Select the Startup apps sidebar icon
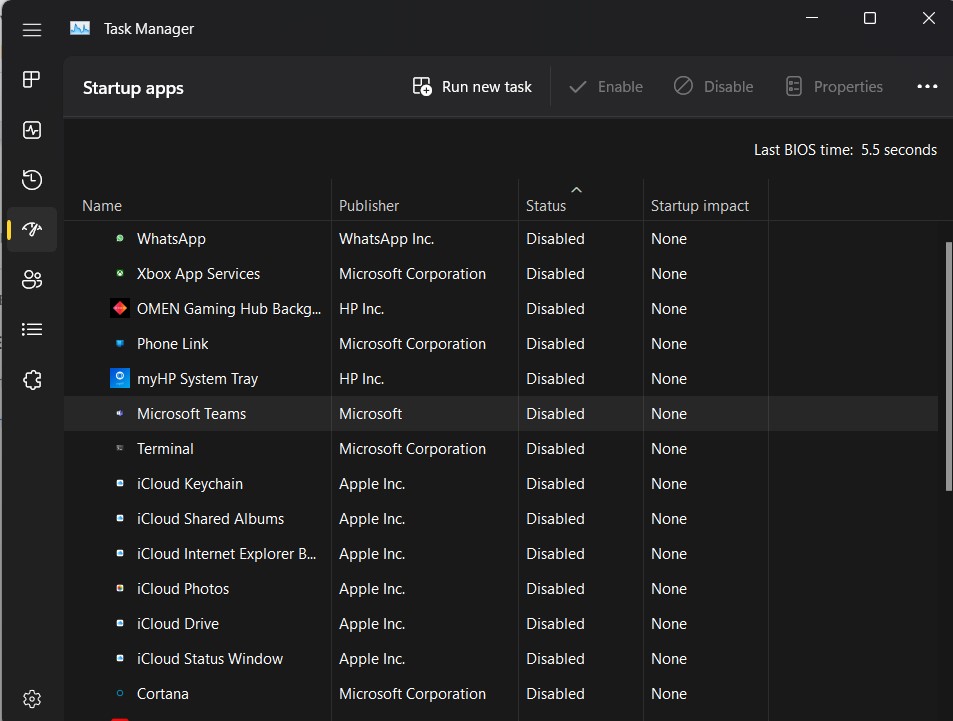This screenshot has height=721, width=953. point(31,230)
